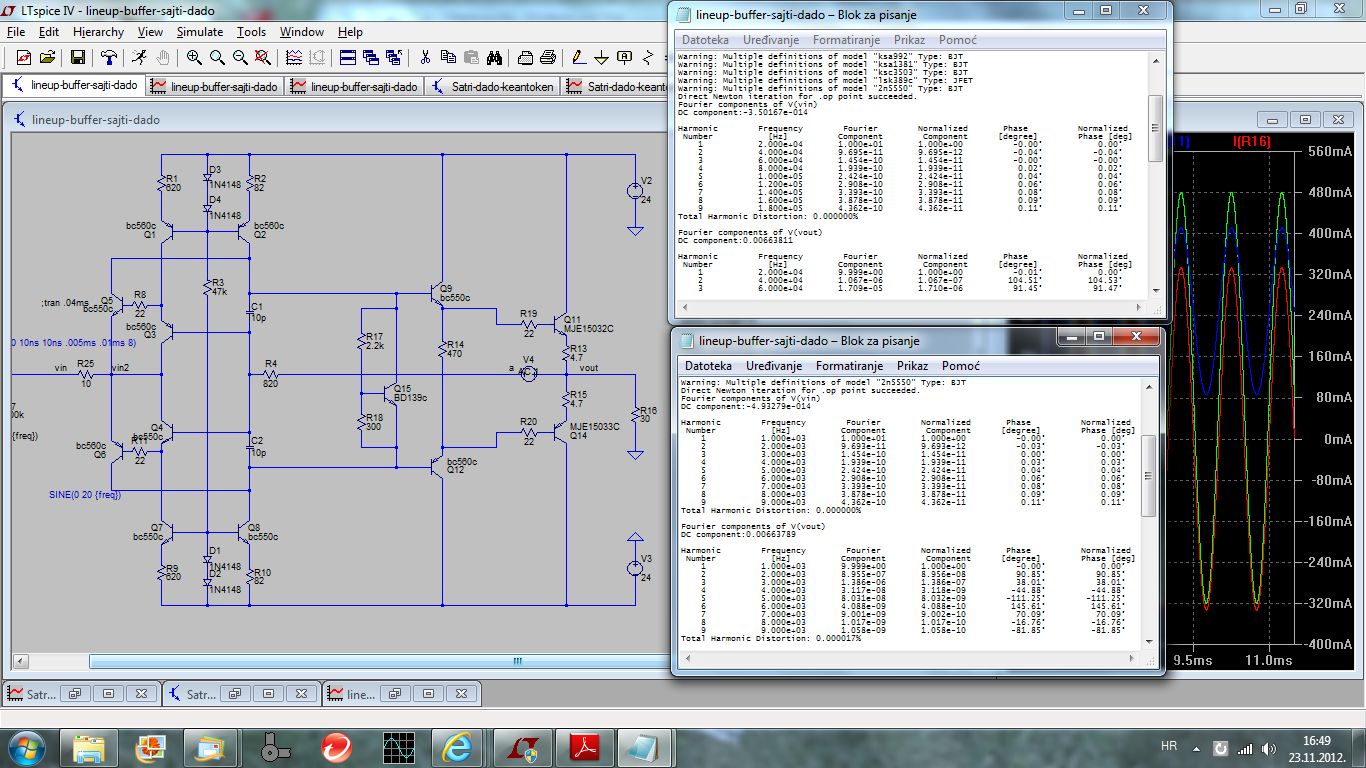Open Pomoć menu in upper Notepad window
Viewport: 1366px width, 768px height.
(958, 40)
